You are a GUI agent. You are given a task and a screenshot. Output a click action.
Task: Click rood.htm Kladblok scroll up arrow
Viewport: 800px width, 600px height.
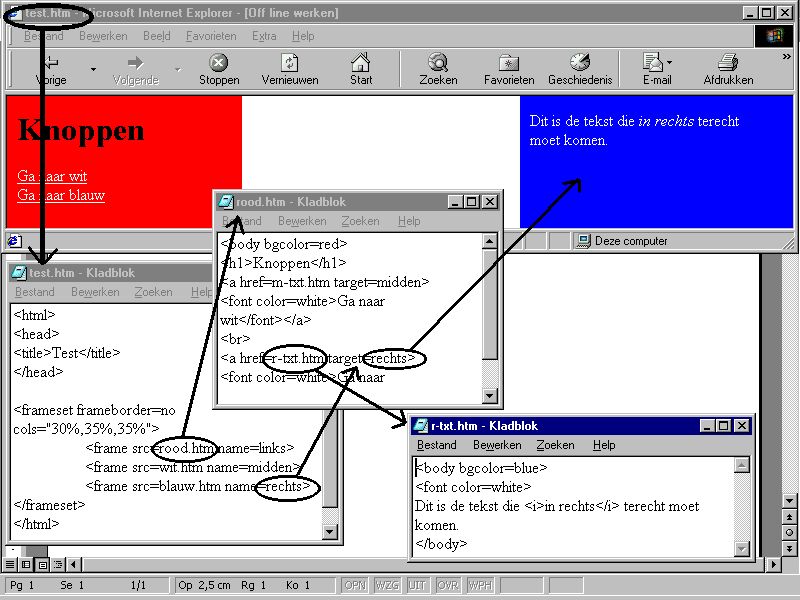(x=490, y=241)
